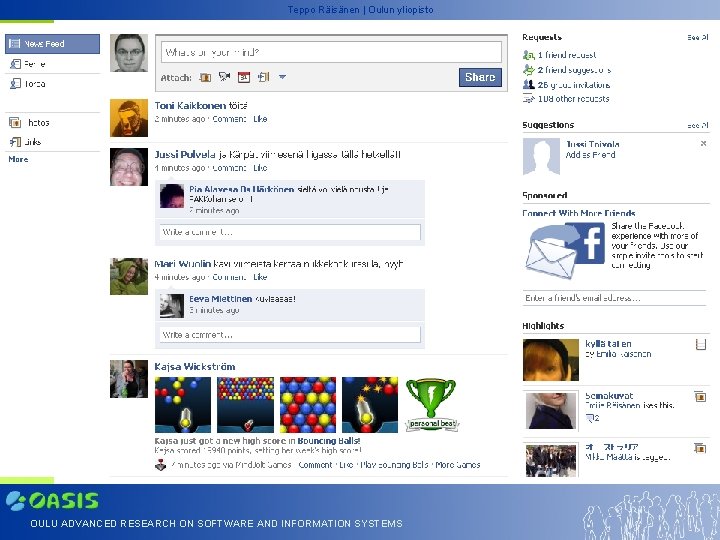Click See All next to Suggestions
Screen dimensions: 720x540
pyautogui.click(x=698, y=125)
